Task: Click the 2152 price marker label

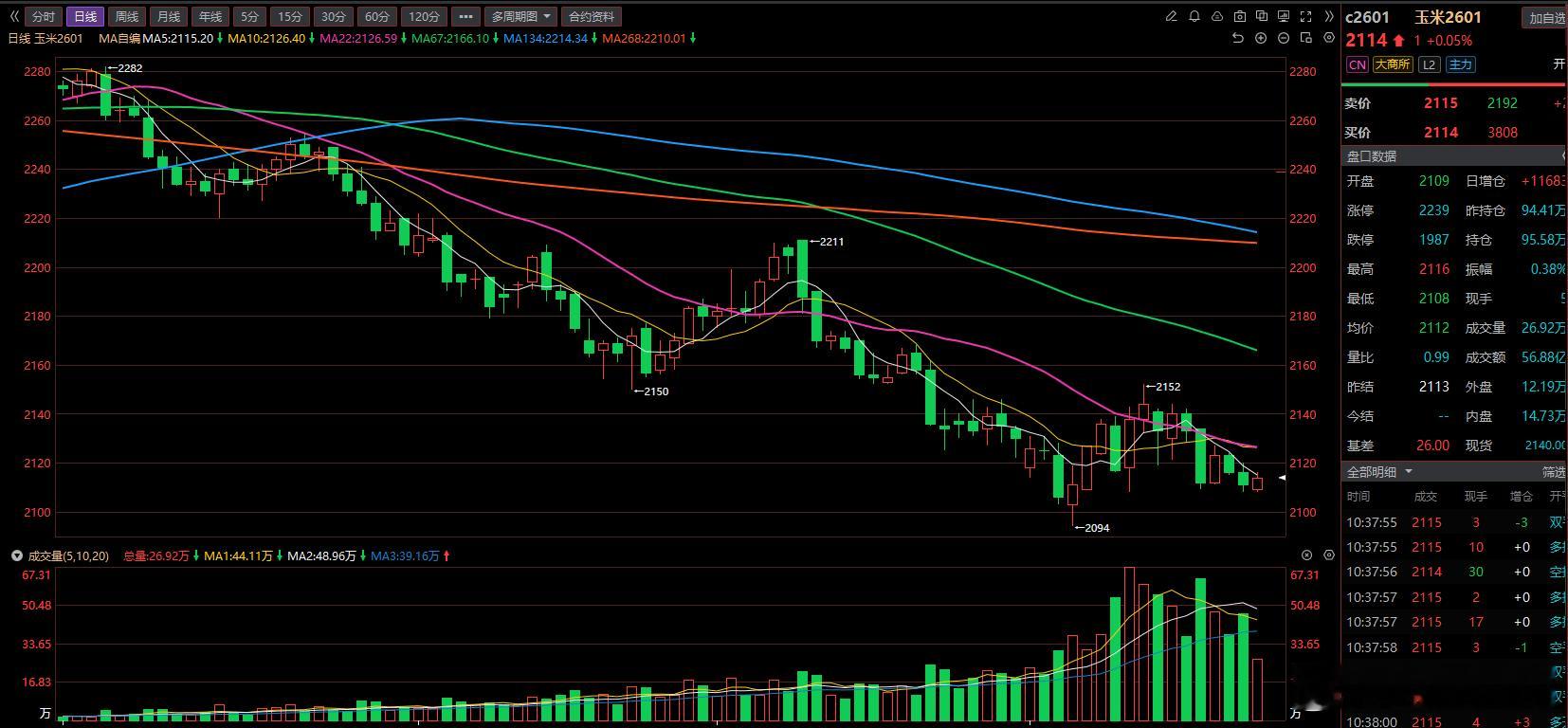Action: coord(1163,387)
